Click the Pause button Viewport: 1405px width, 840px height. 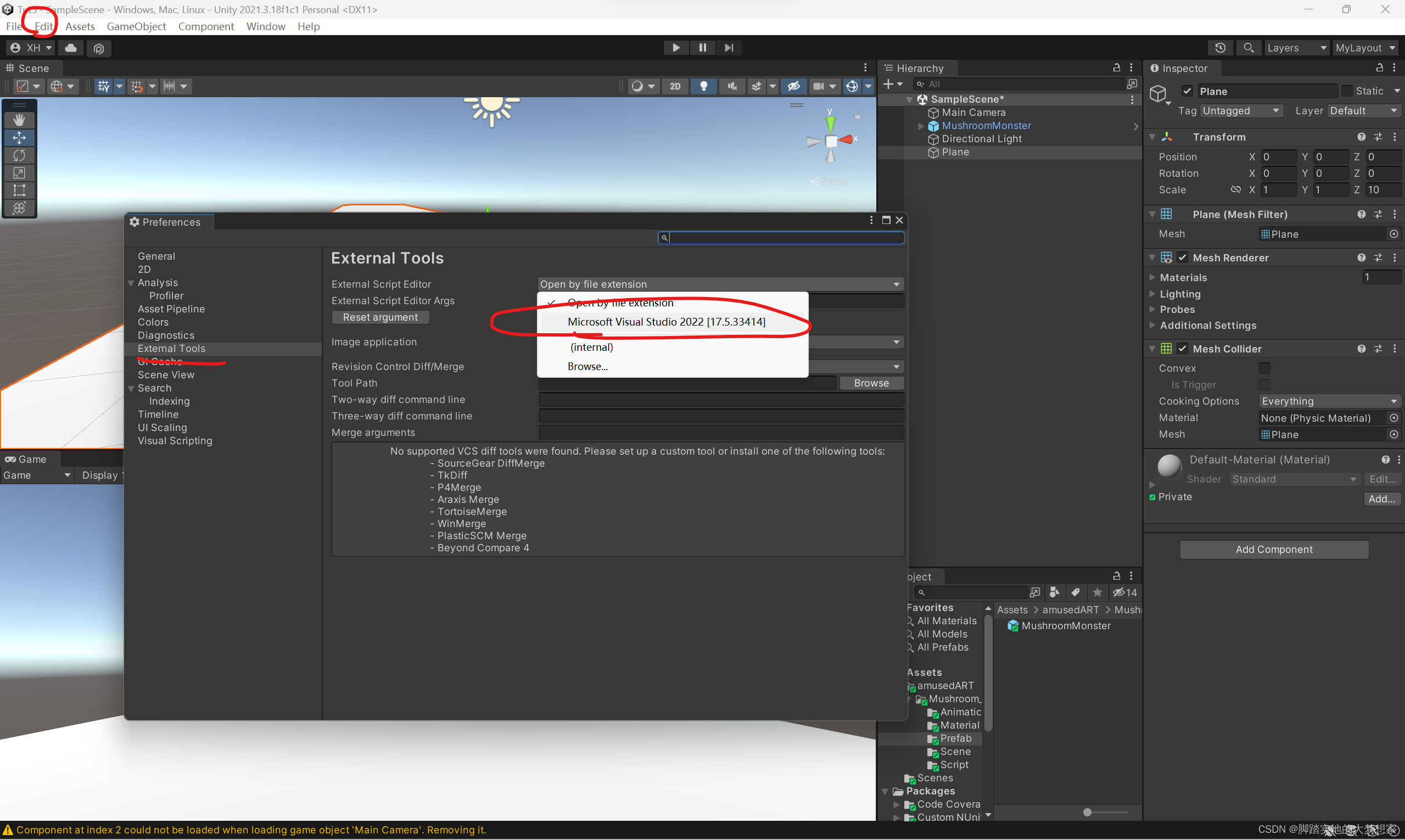(703, 48)
